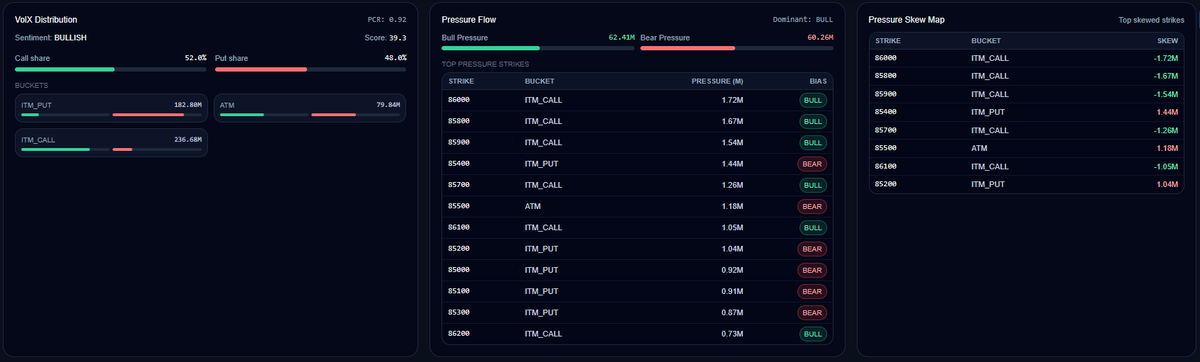
Task: Click the BEAR badge in the 85400 row
Action: pyautogui.click(x=812, y=164)
